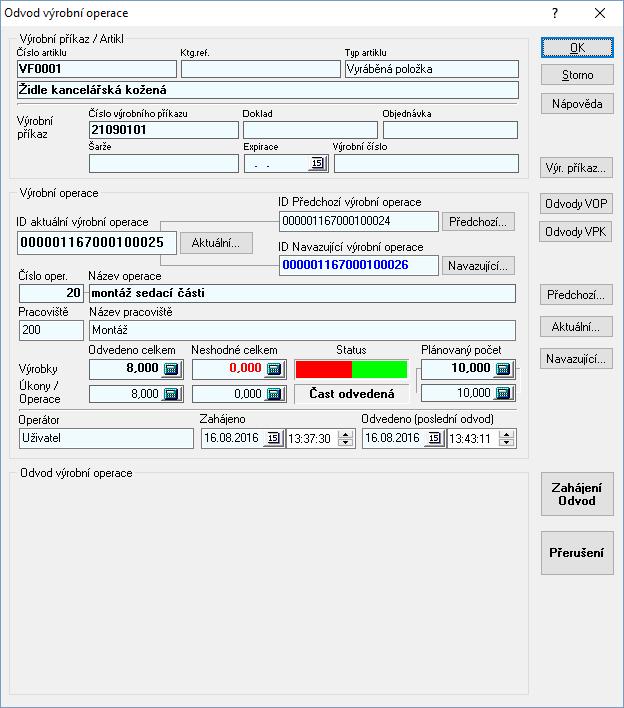This screenshot has width=624, height=708.
Task: Decrease the Odvedeno time value
Action: click(507, 442)
